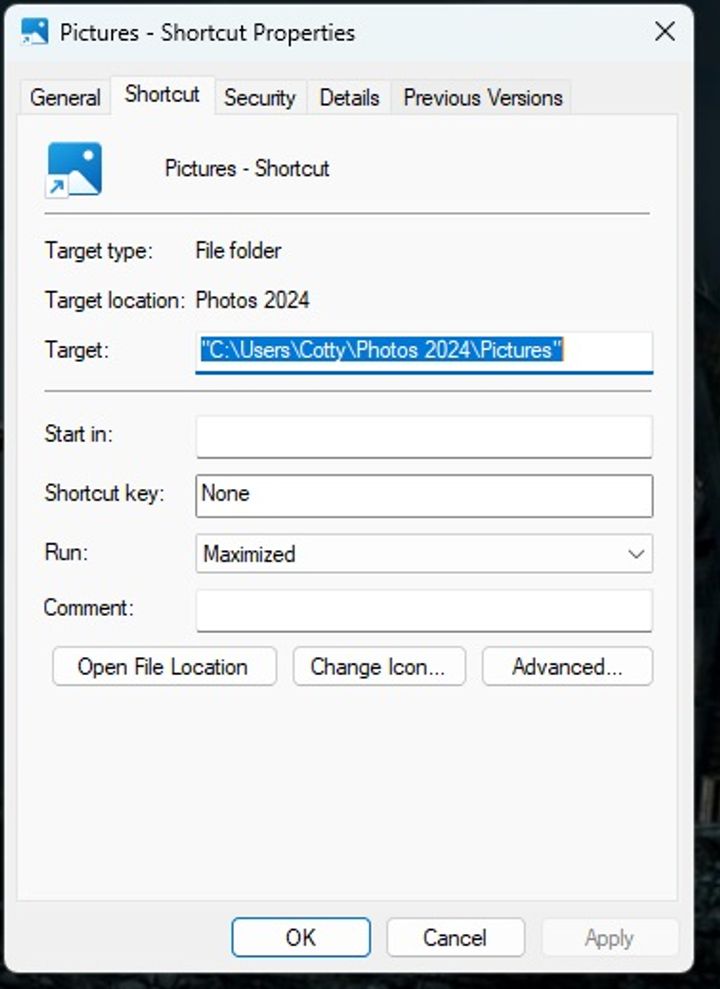Close the Shortcut Properties dialog
The image size is (720, 989).
(665, 32)
